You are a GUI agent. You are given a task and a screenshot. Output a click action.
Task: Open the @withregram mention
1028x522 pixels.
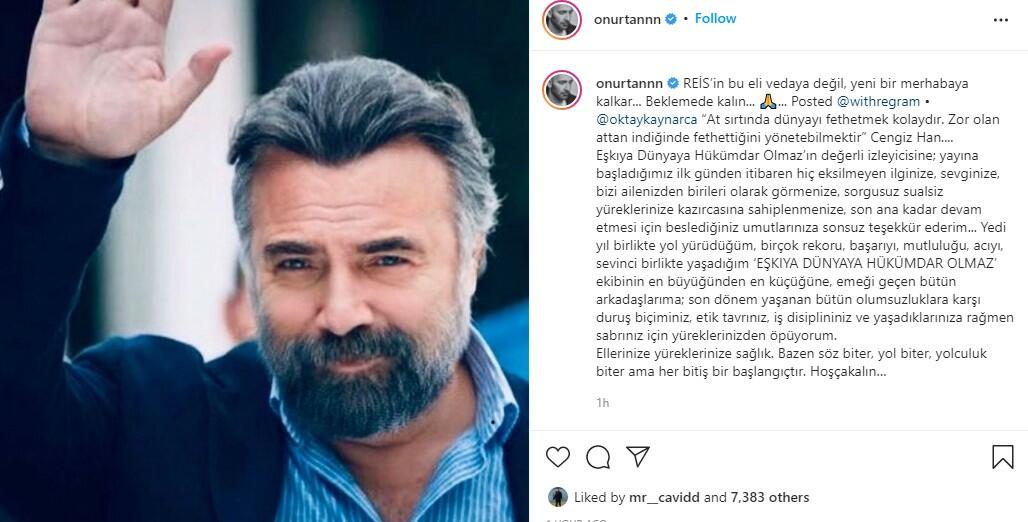[x=878, y=102]
